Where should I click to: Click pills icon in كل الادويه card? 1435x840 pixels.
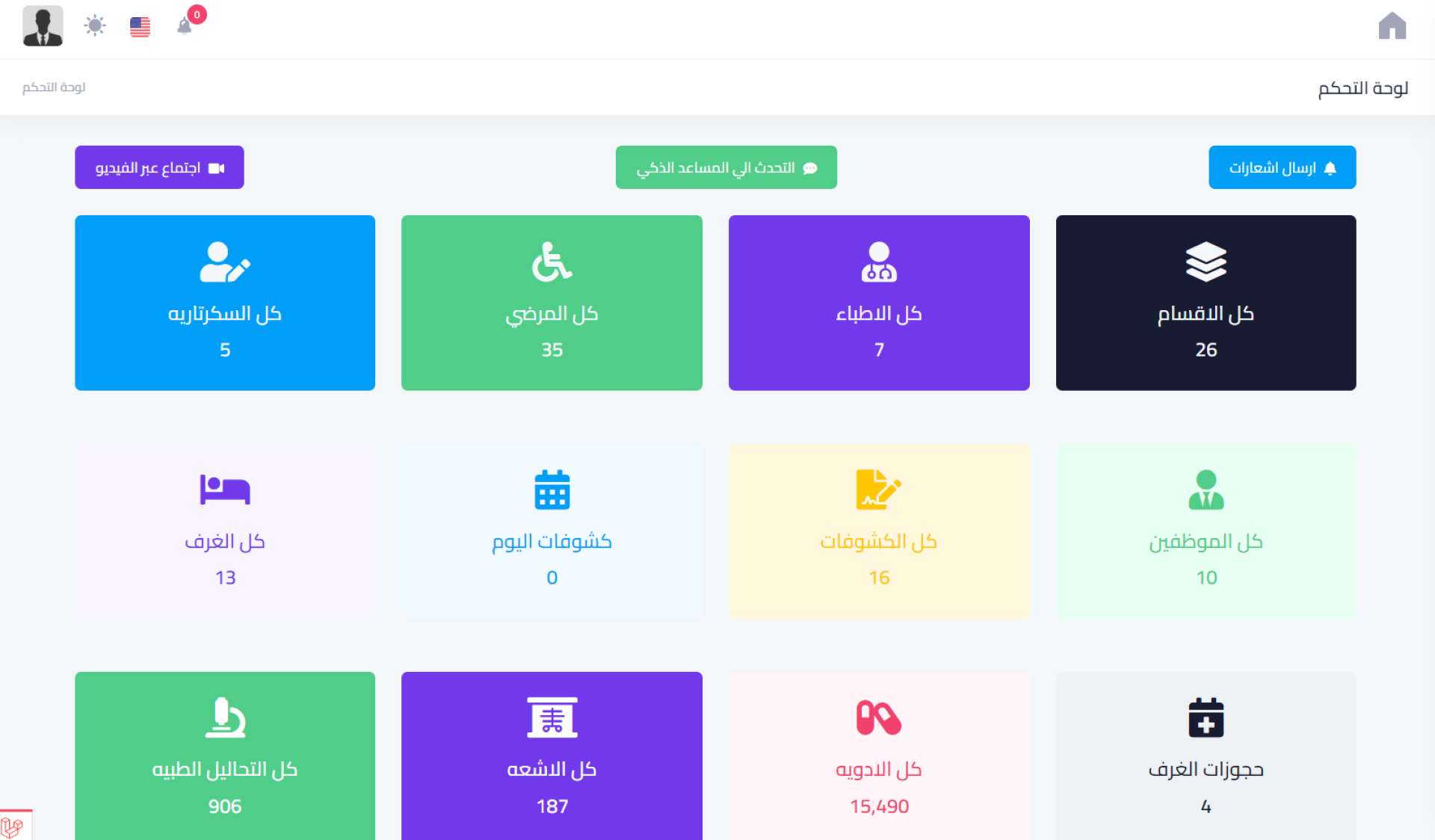click(878, 717)
